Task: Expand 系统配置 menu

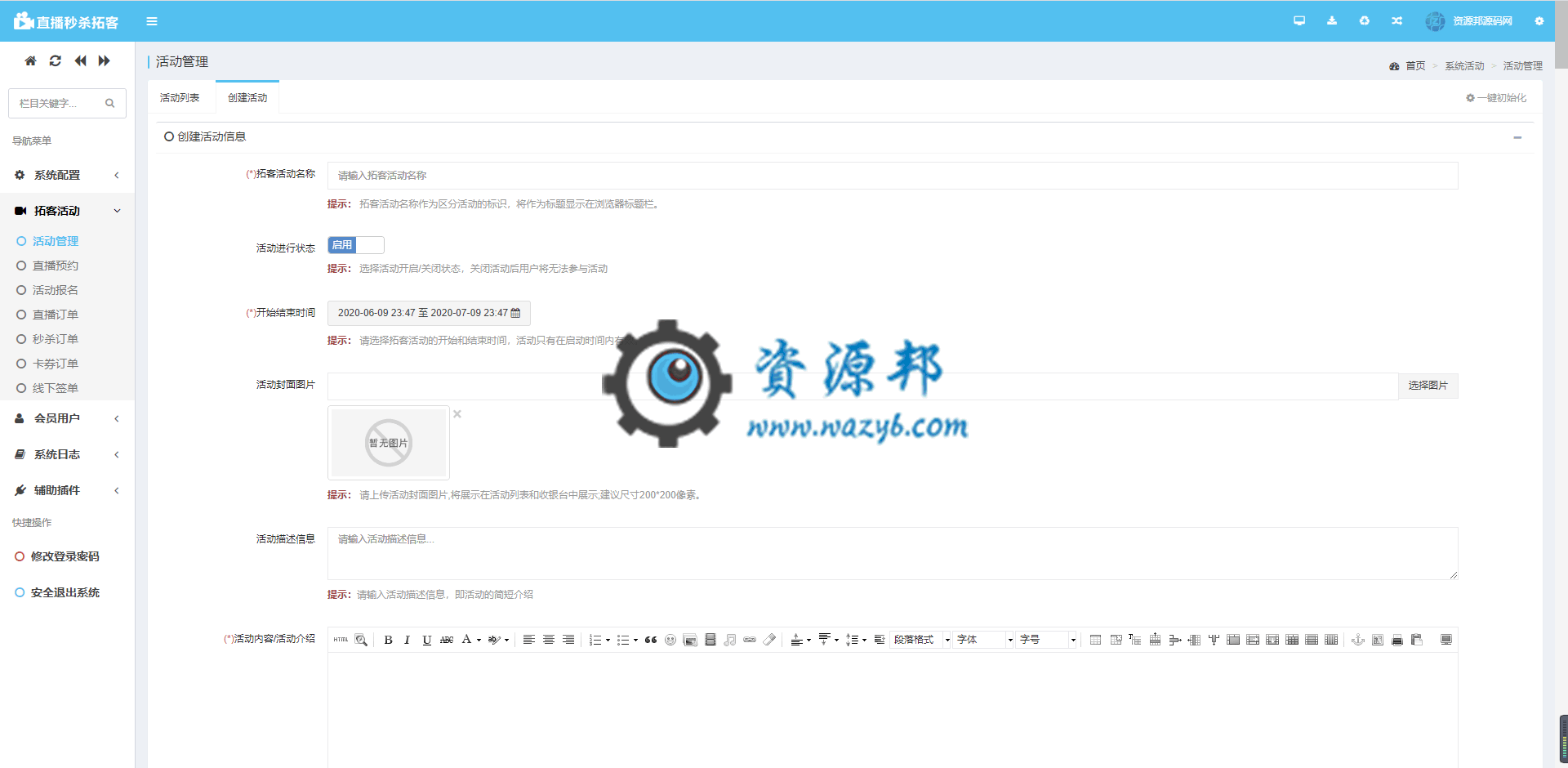Action: 67,175
